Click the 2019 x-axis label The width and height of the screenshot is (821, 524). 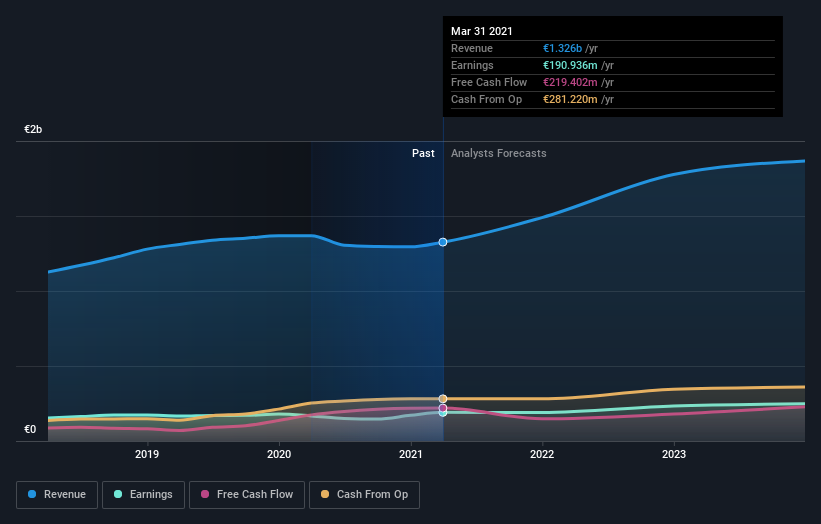pyautogui.click(x=147, y=454)
